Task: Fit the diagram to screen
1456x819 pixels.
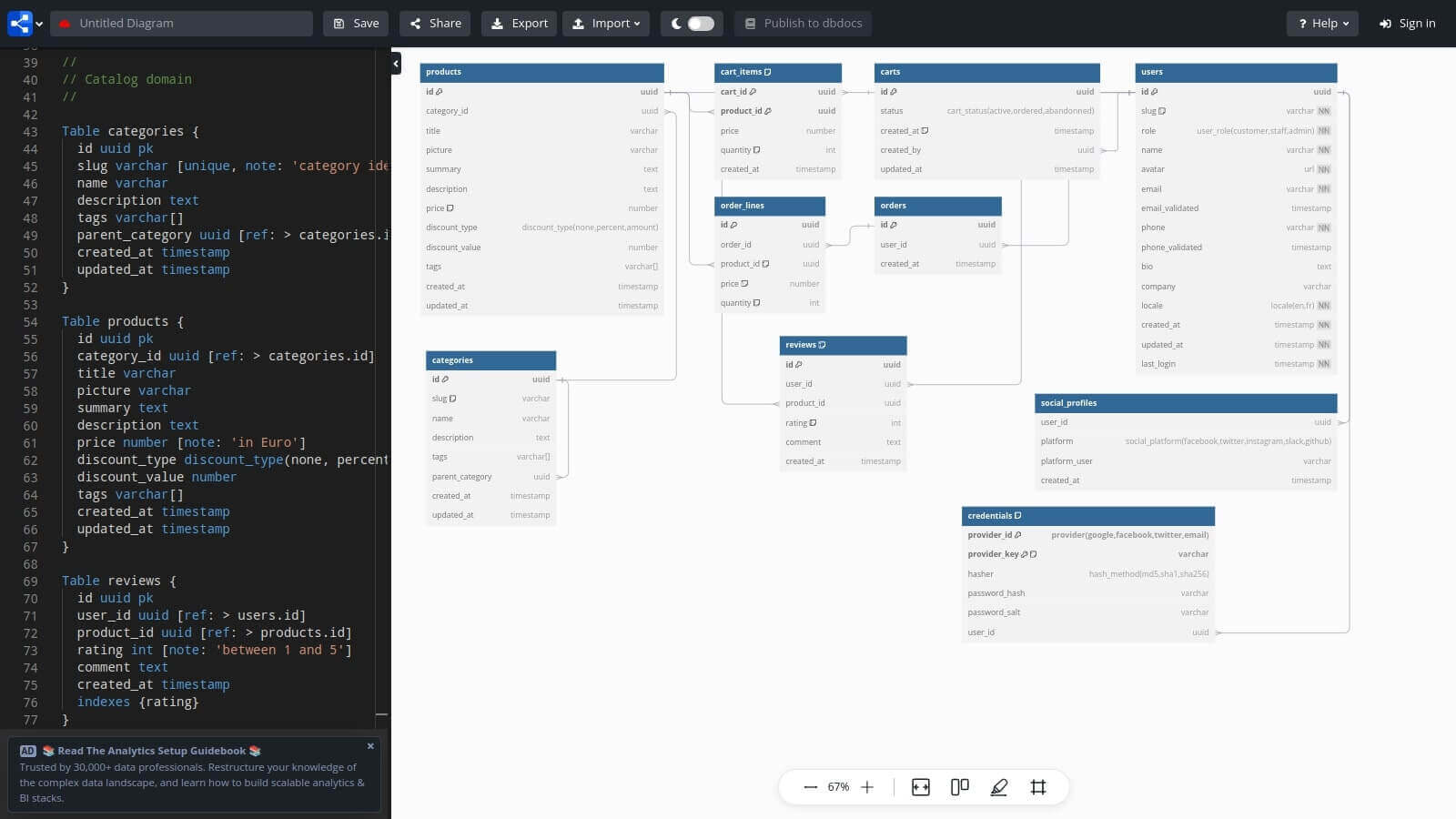Action: pos(920,787)
